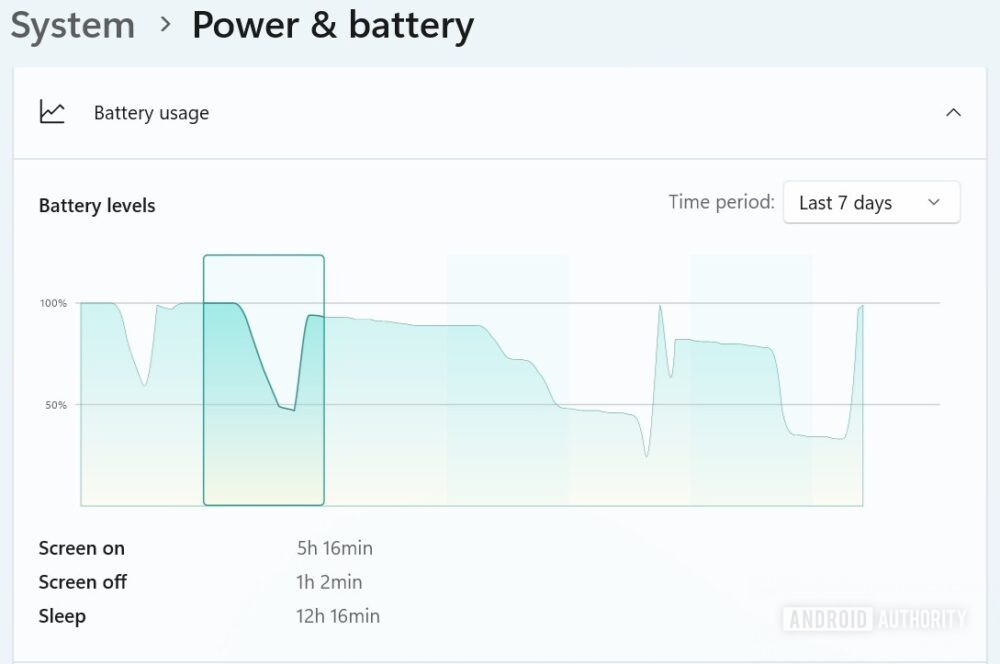Click the Battery levels heading
The image size is (1000, 664).
pos(97,206)
